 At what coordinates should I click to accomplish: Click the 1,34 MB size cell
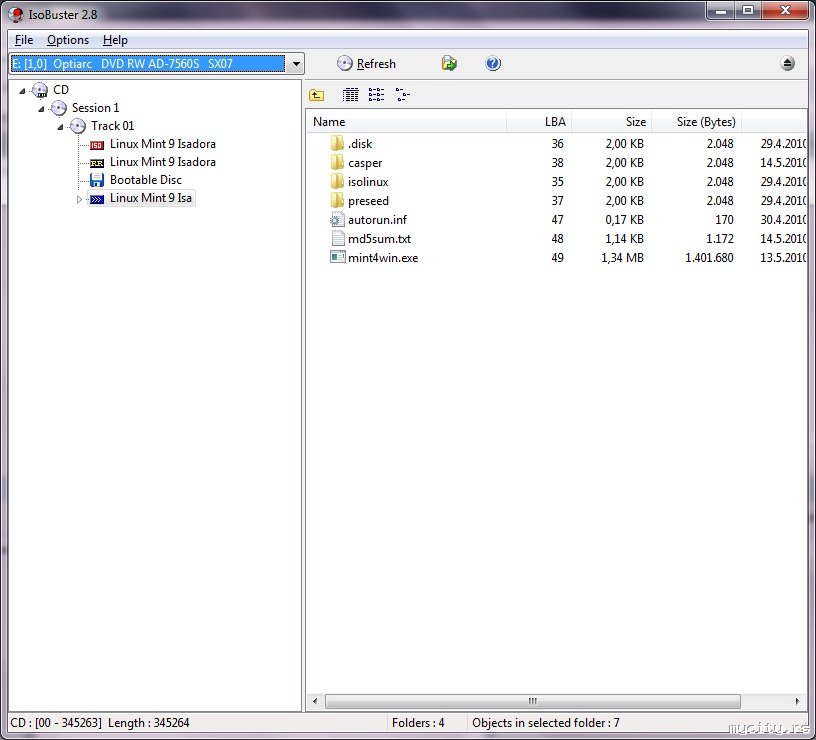(622, 258)
